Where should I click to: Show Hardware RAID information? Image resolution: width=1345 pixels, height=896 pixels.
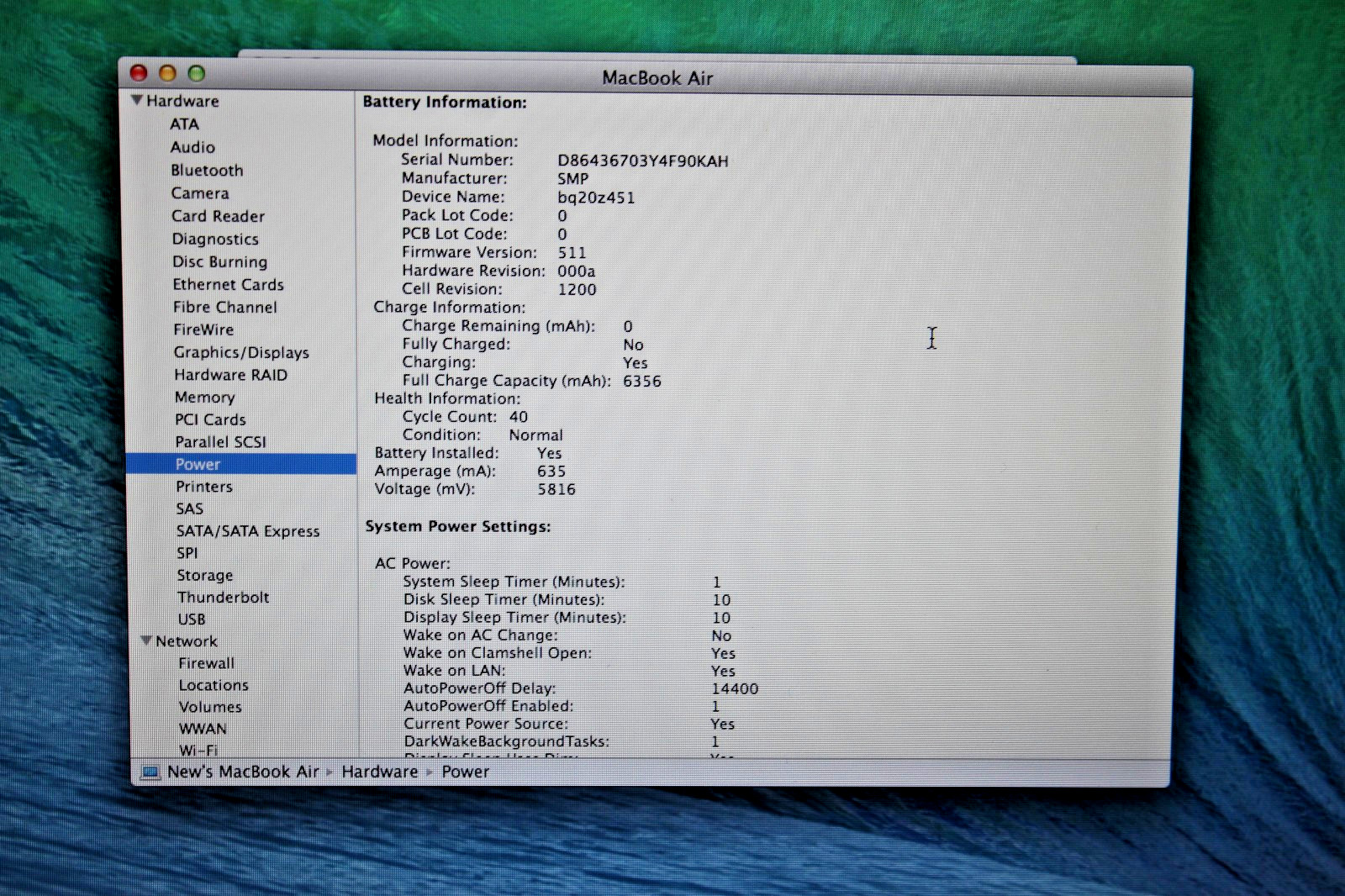pyautogui.click(x=231, y=375)
